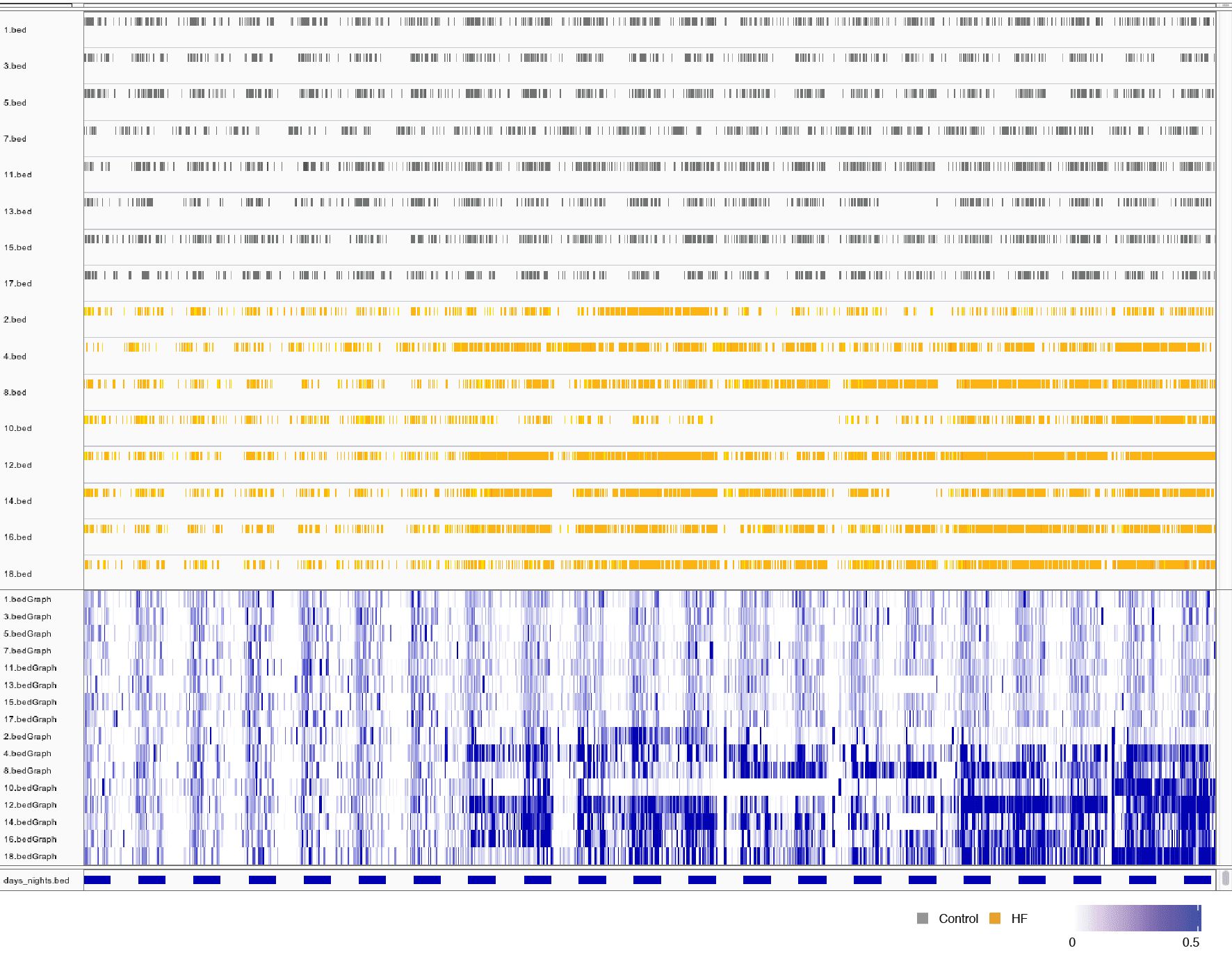Select the 4.bed track label
The width and height of the screenshot is (1232, 964).
click(x=15, y=357)
